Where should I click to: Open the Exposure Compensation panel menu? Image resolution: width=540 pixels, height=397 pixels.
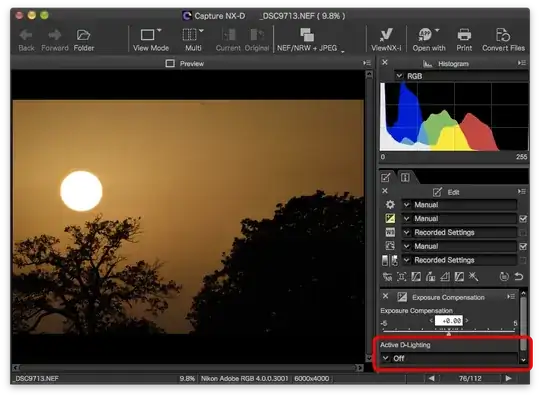coord(511,296)
